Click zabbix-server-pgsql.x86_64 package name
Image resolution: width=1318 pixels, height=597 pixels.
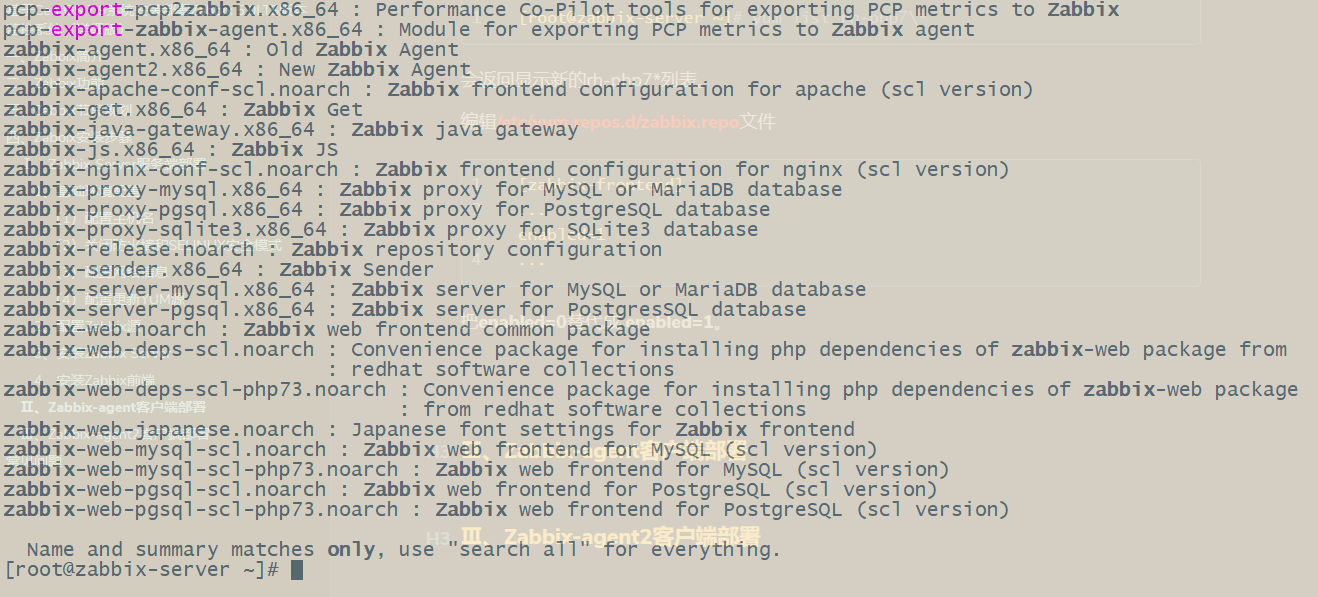click(x=158, y=310)
